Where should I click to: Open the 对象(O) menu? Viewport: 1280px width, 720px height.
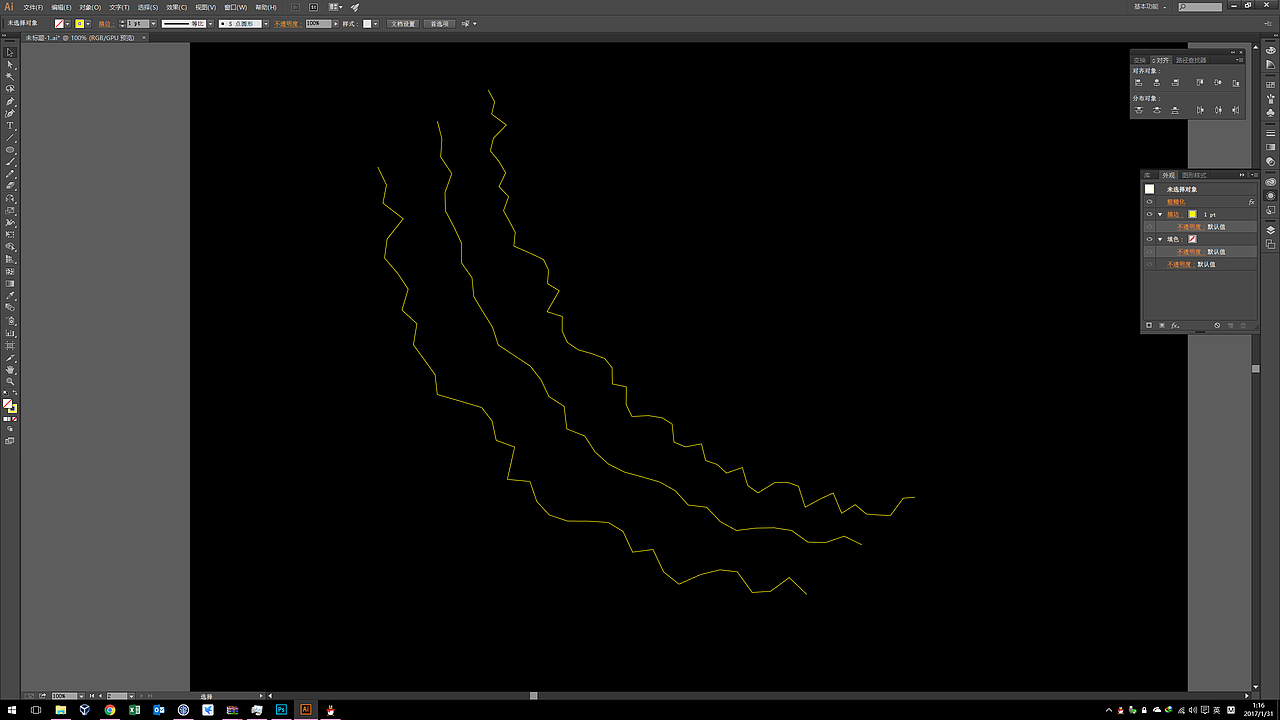90,7
